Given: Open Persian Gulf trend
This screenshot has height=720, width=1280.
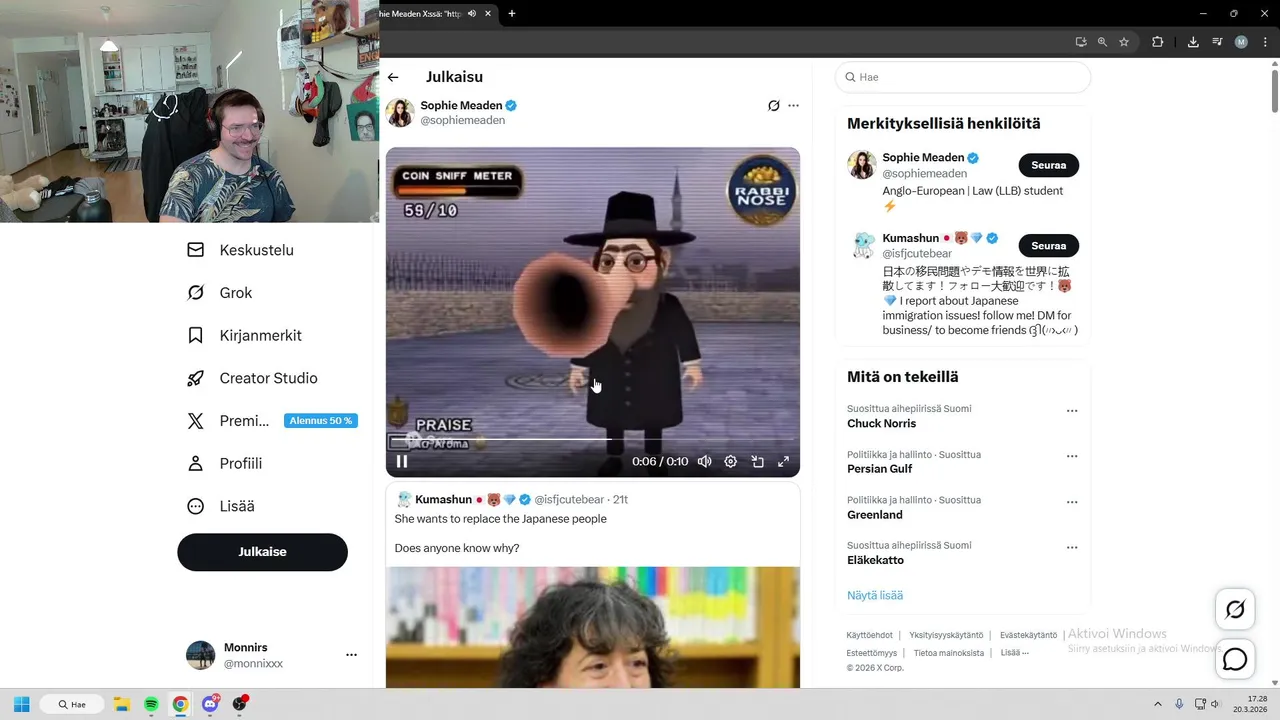Looking at the screenshot, I should tap(880, 469).
